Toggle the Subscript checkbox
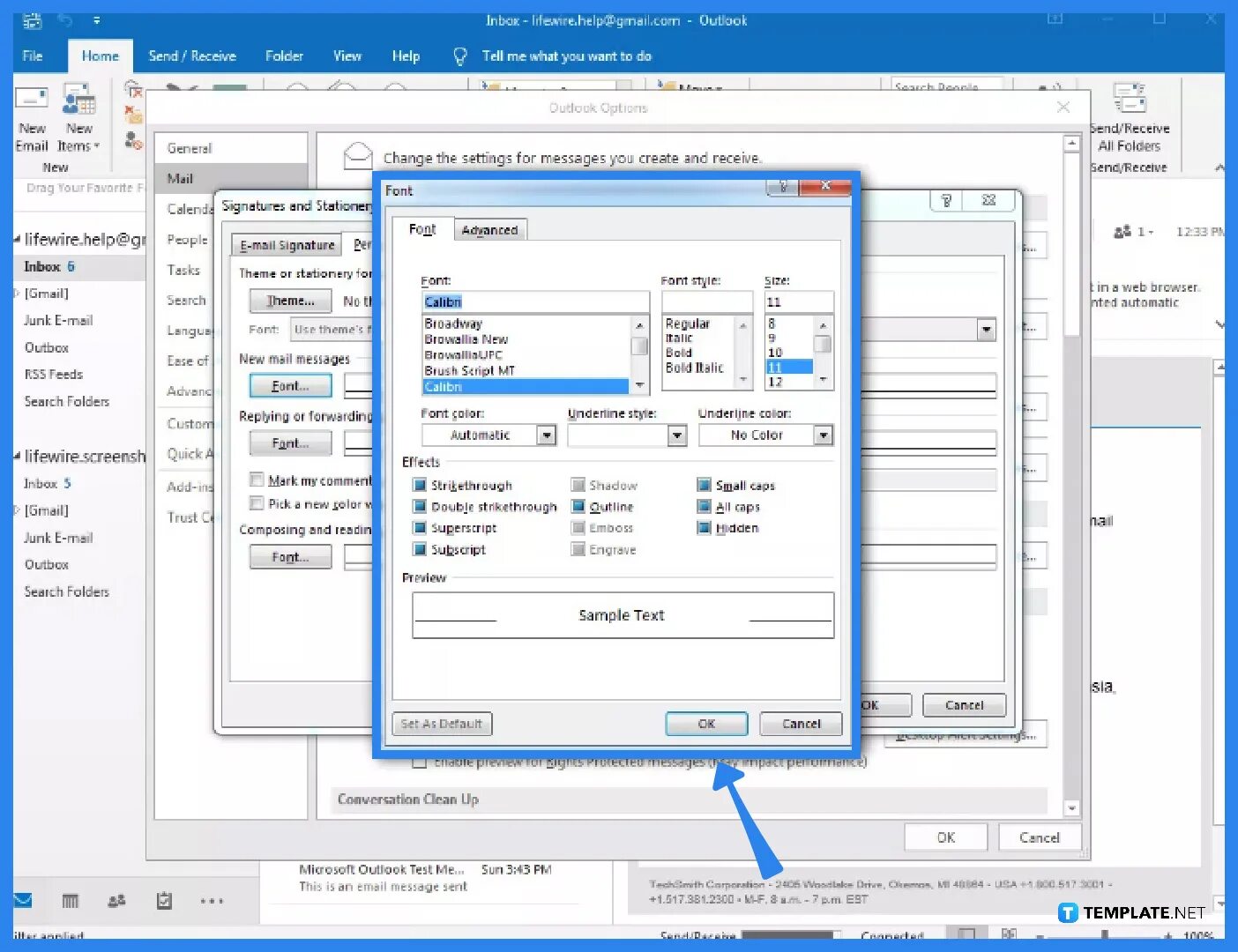1238x952 pixels. [x=420, y=548]
